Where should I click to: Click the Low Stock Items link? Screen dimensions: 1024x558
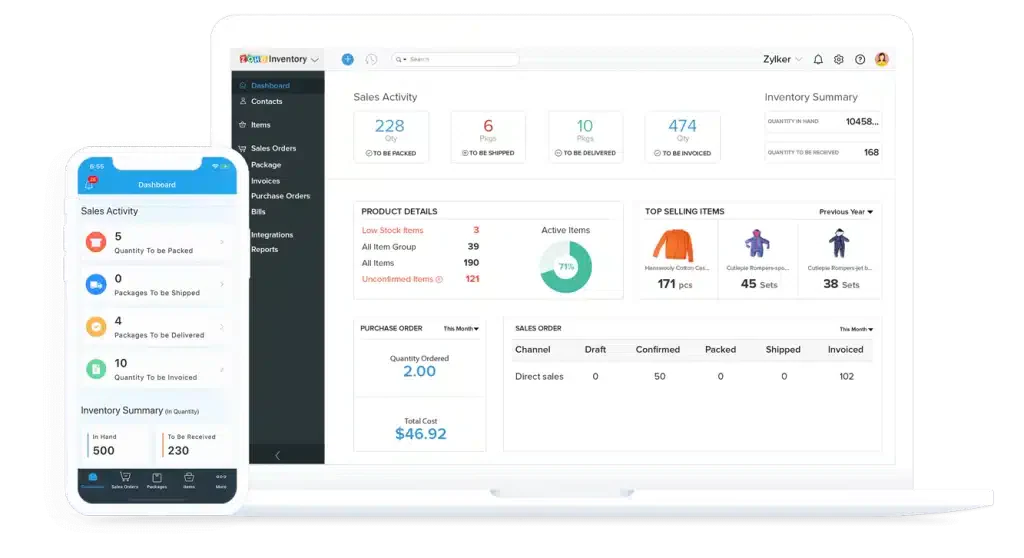click(392, 230)
